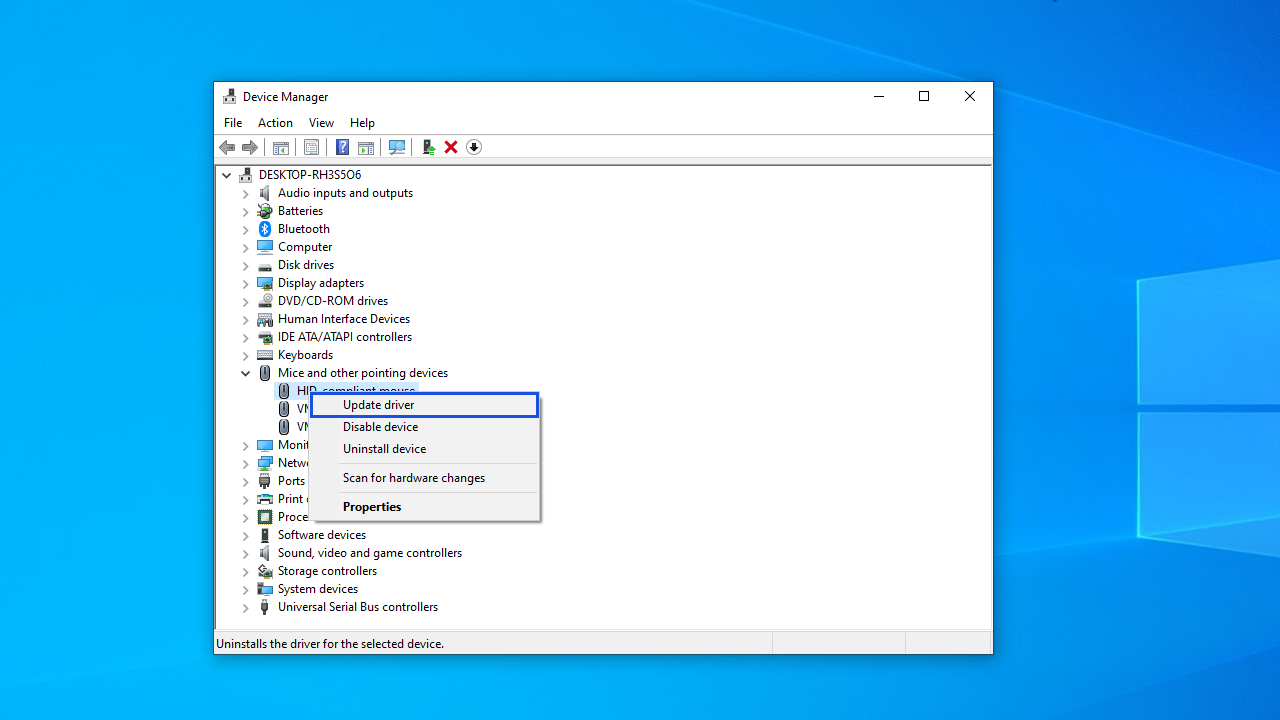Click the IDE ATA/ATAPI controllers icon
Viewport: 1280px width, 720px height.
265,337
